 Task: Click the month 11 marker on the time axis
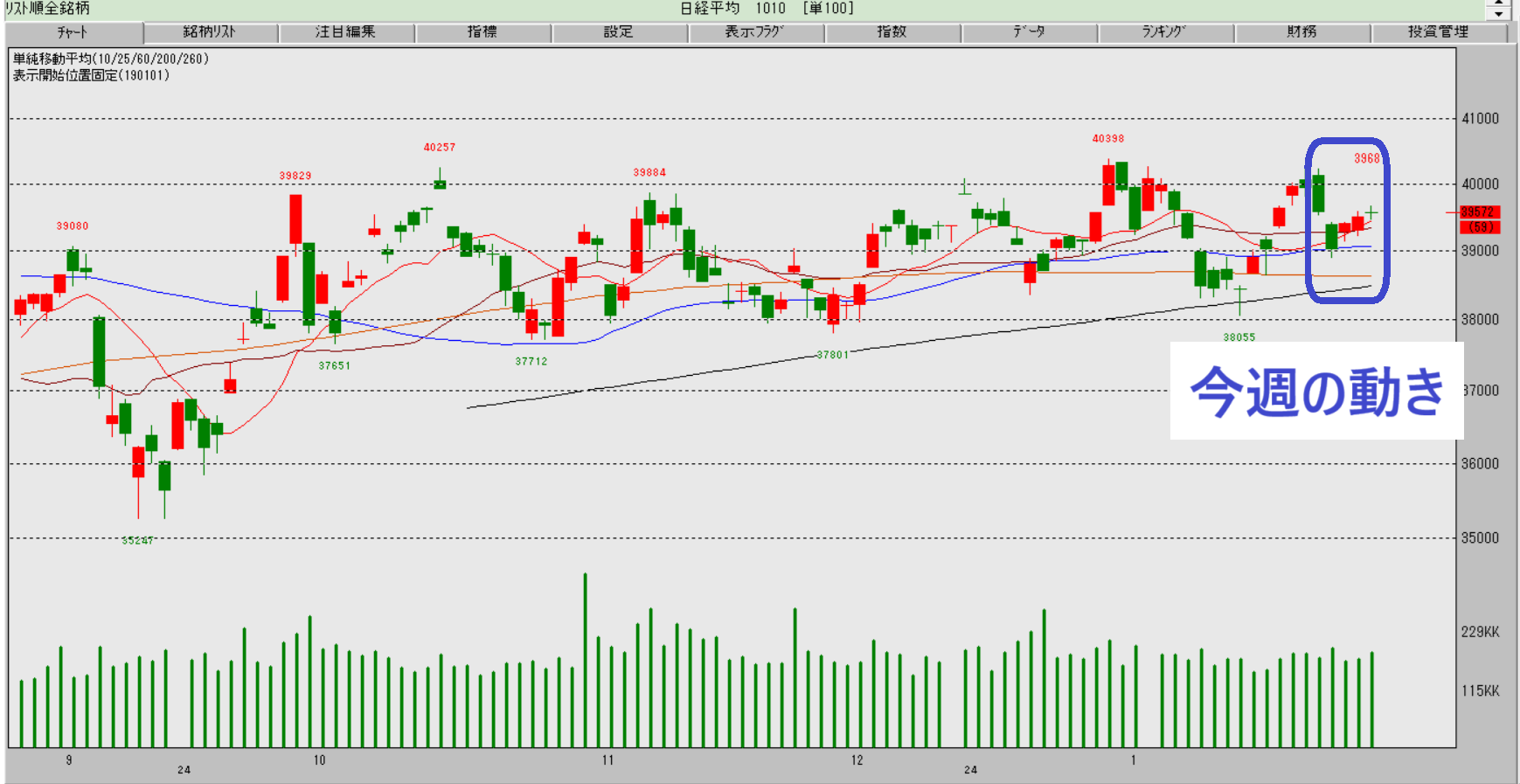(607, 760)
